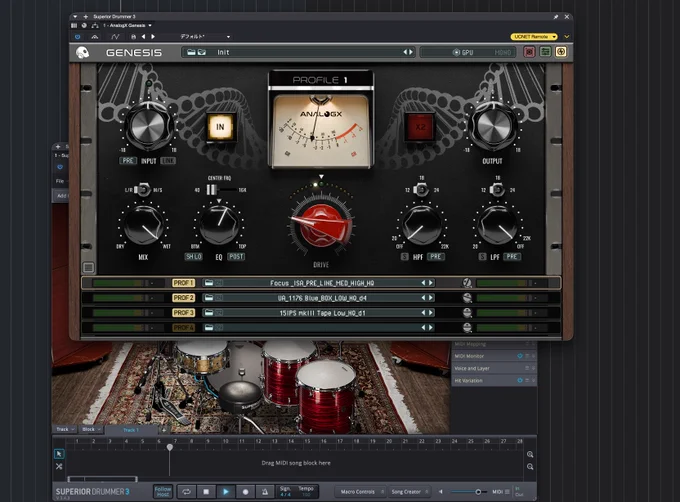This screenshot has height=502, width=680.
Task: Expand yellow chevron beside UCNET Remote
Action: [x=566, y=37]
